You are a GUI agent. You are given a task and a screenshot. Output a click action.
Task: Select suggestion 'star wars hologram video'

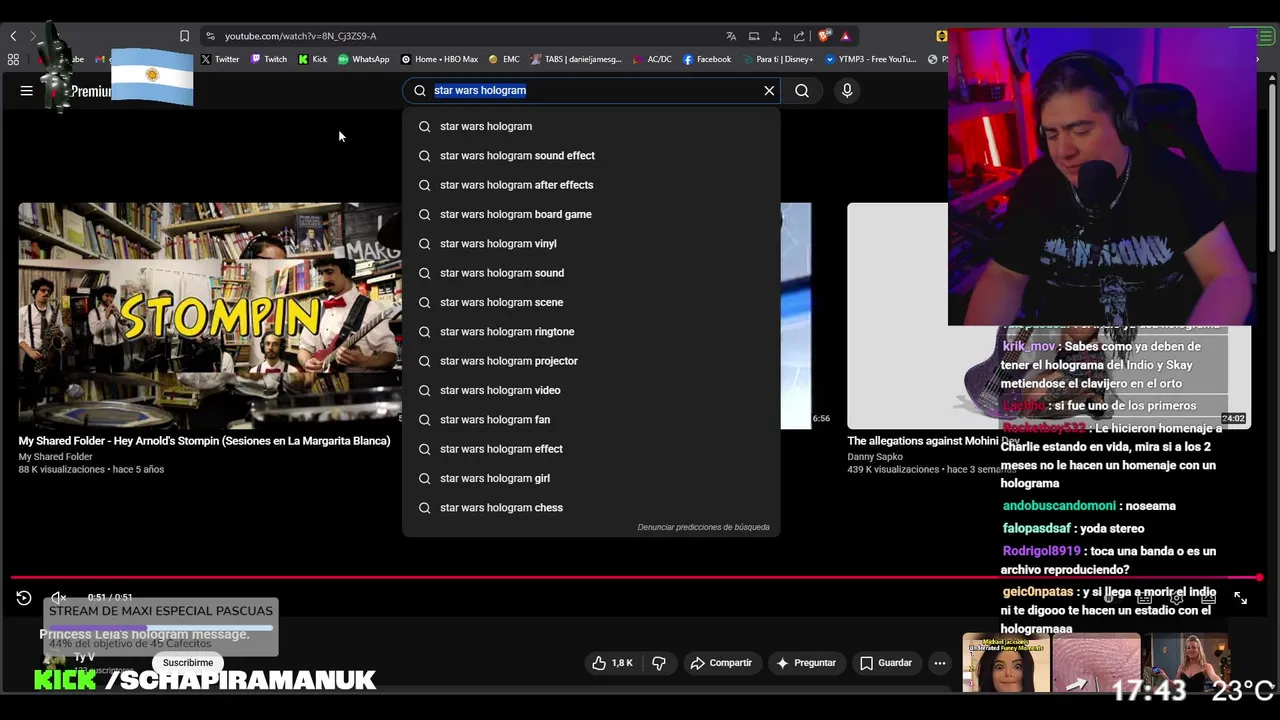point(591,391)
